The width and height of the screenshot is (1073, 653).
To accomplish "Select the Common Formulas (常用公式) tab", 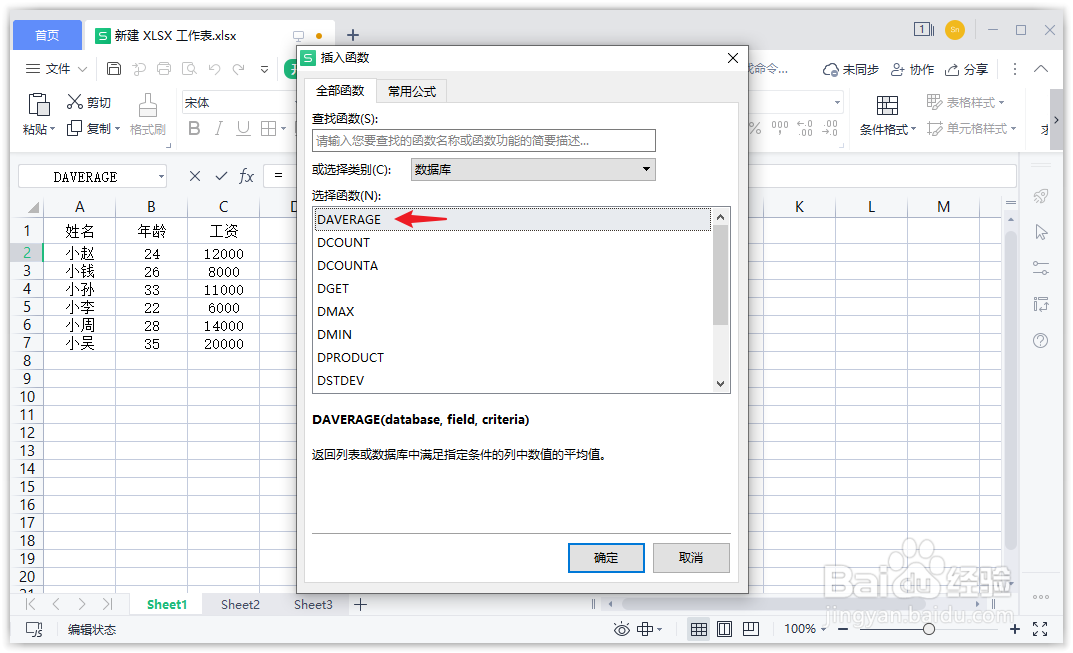I will pyautogui.click(x=412, y=91).
